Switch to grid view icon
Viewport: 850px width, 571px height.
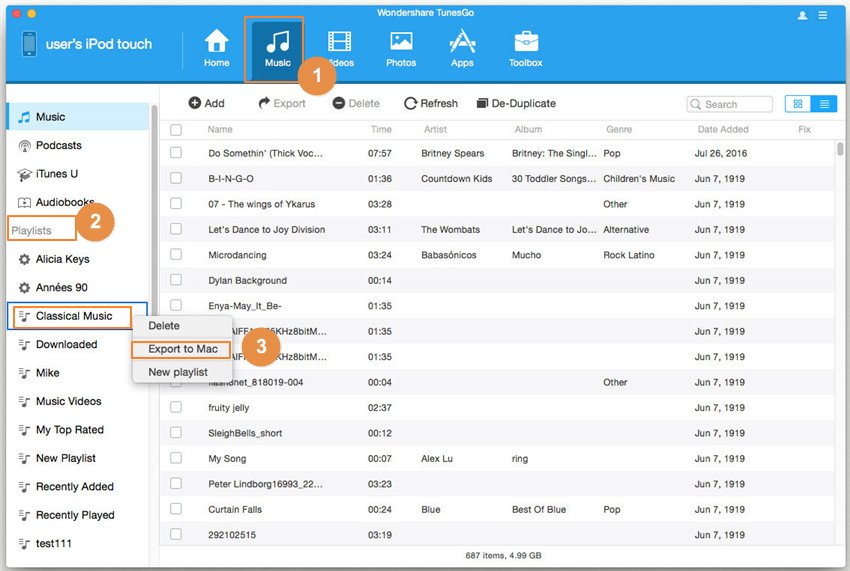(x=798, y=104)
